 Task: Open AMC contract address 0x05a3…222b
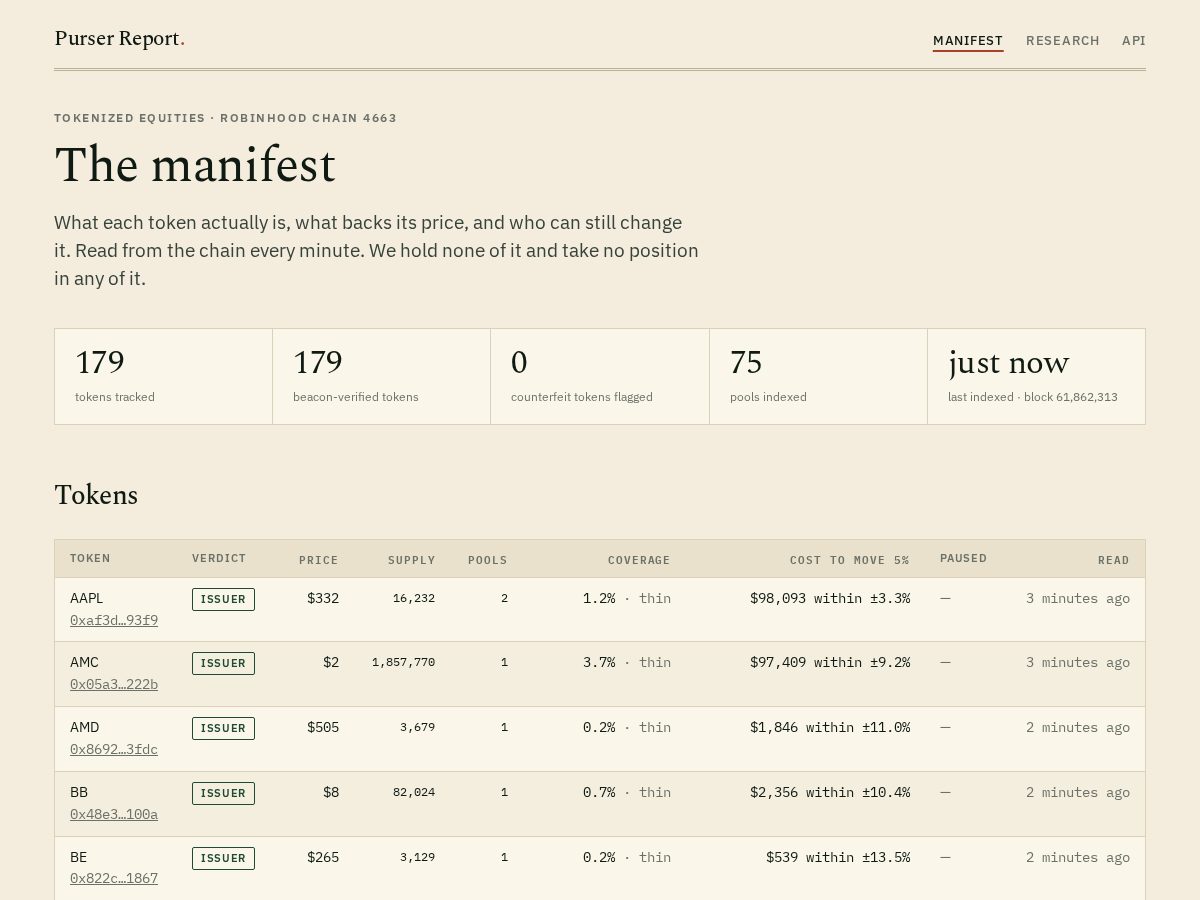pyautogui.click(x=114, y=684)
